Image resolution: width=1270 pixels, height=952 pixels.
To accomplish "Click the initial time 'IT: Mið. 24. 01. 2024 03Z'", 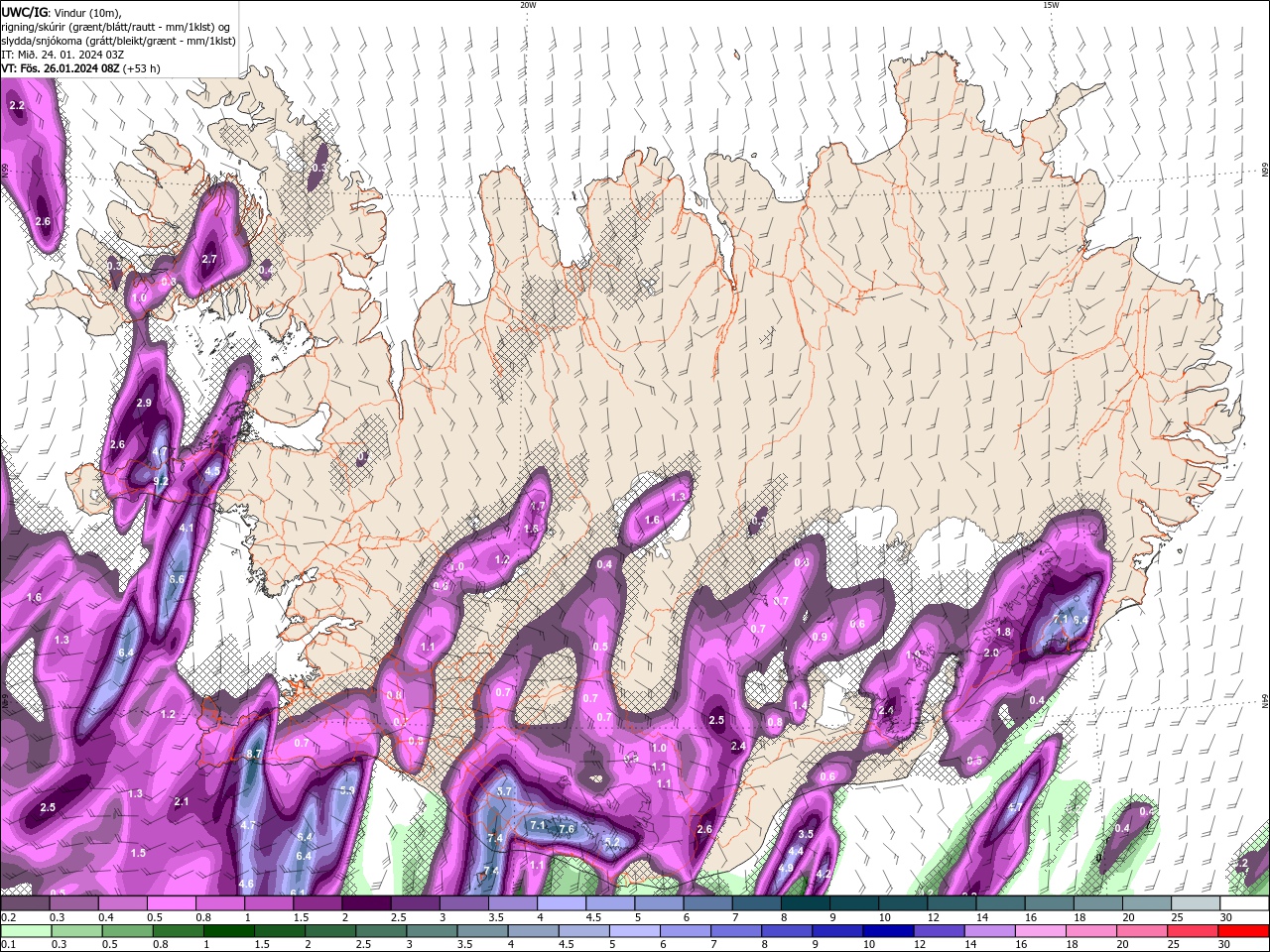I will 63,55.
